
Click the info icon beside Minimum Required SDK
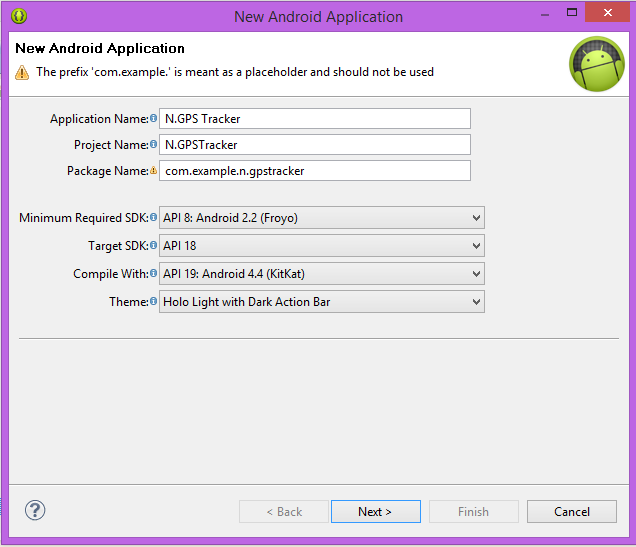point(153,217)
